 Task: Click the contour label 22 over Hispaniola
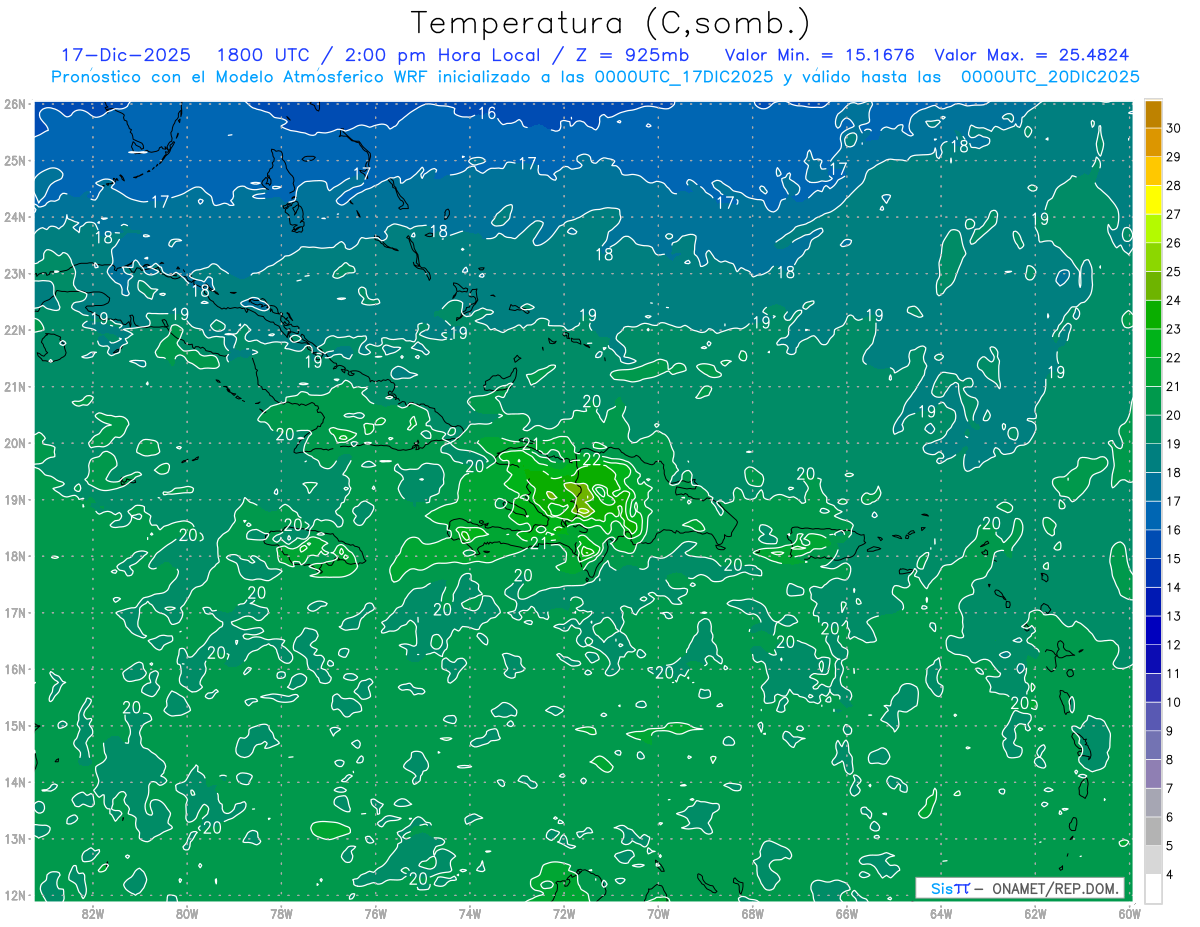tap(591, 459)
